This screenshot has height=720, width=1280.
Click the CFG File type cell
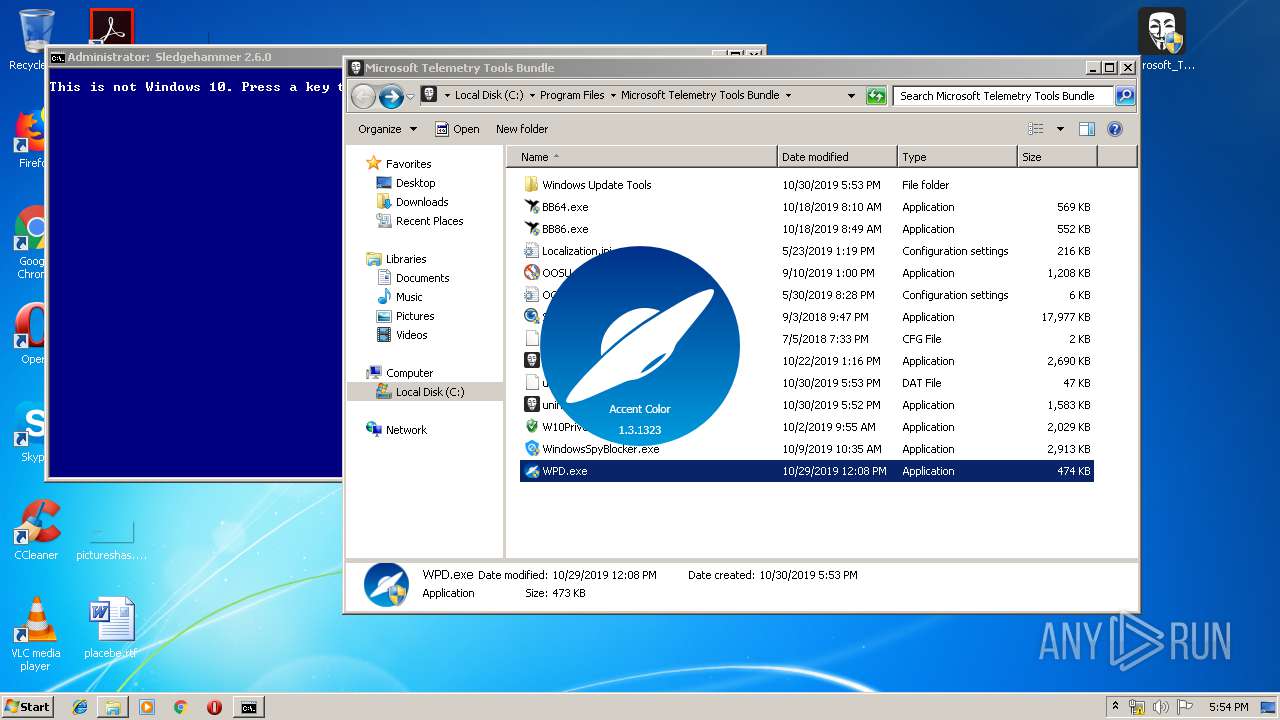click(x=921, y=339)
